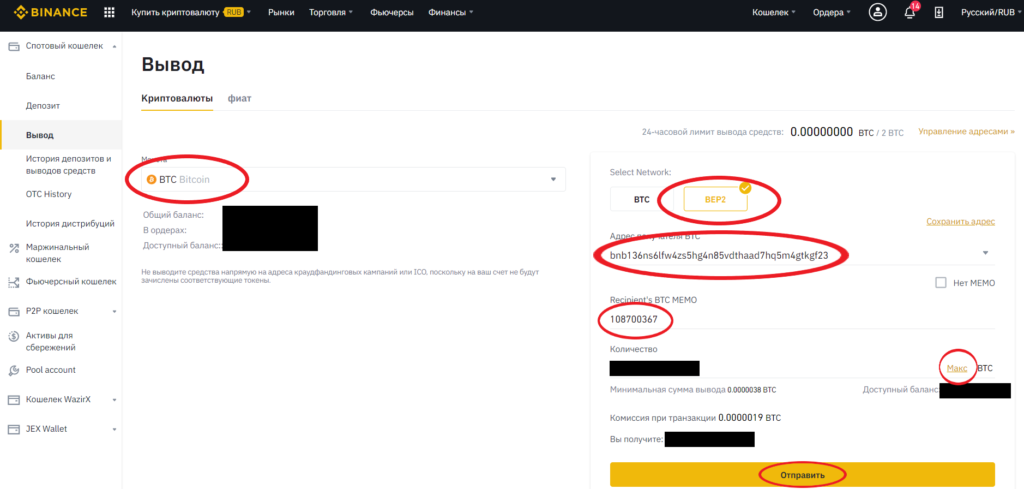Expand the 'JEX Wallet' section

point(115,429)
